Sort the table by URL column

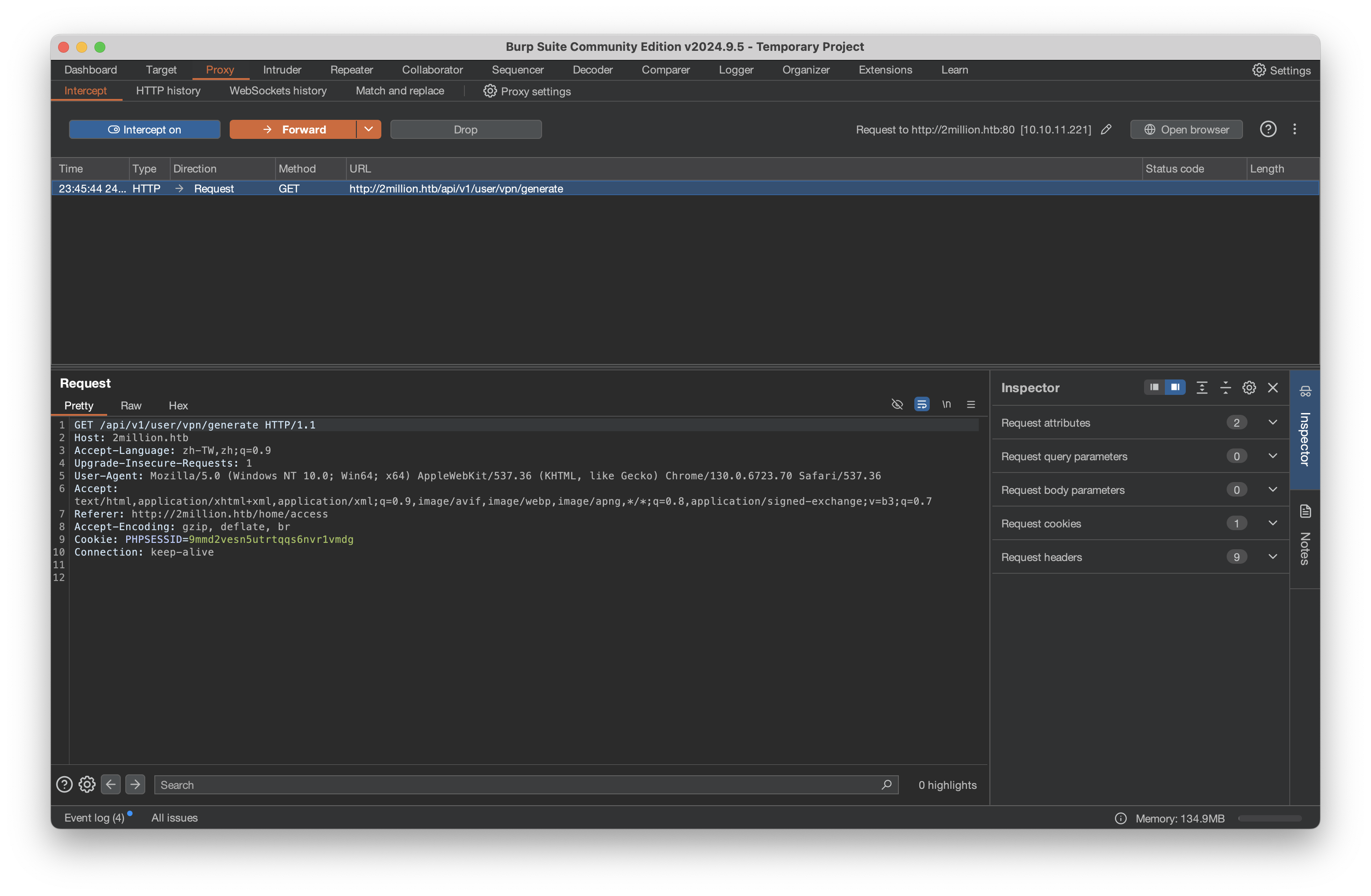click(x=743, y=169)
